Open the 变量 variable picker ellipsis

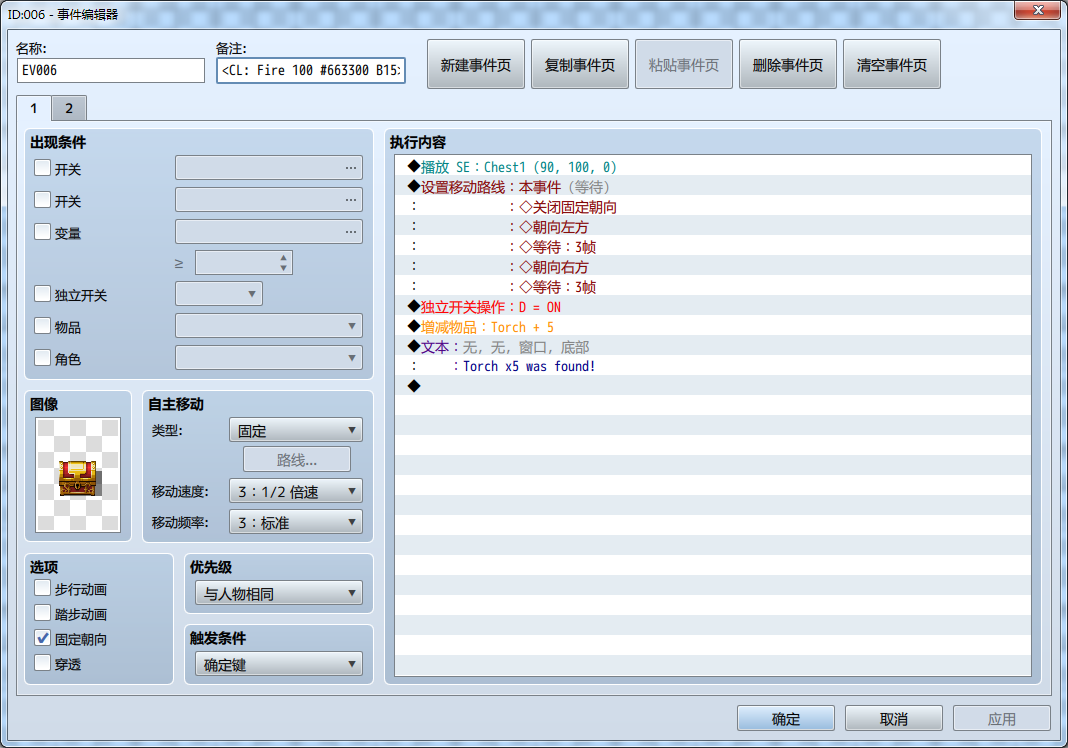tap(352, 231)
